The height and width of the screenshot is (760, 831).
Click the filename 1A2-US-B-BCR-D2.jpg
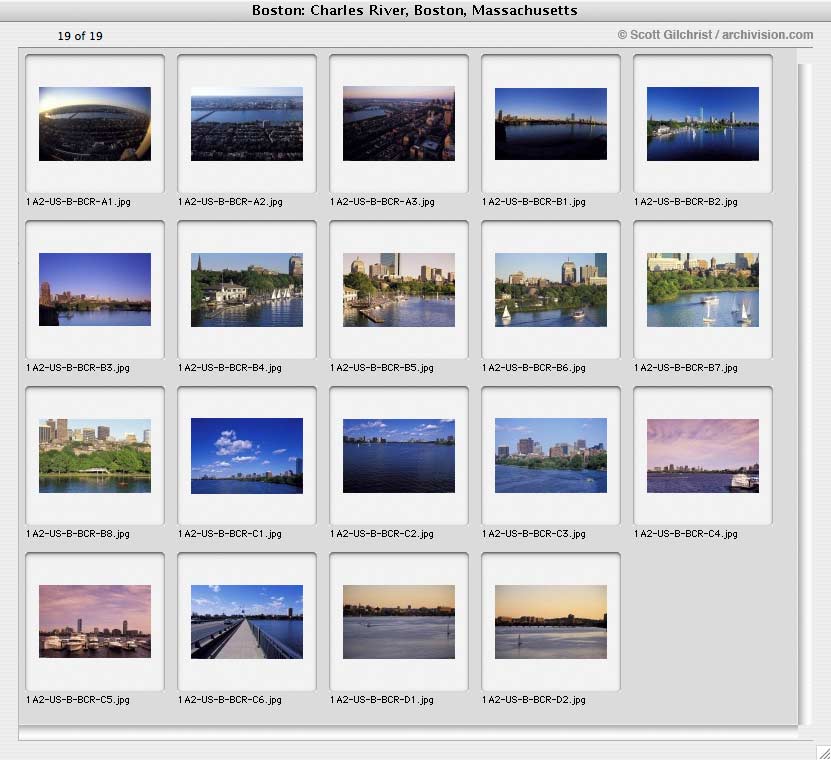pos(534,700)
